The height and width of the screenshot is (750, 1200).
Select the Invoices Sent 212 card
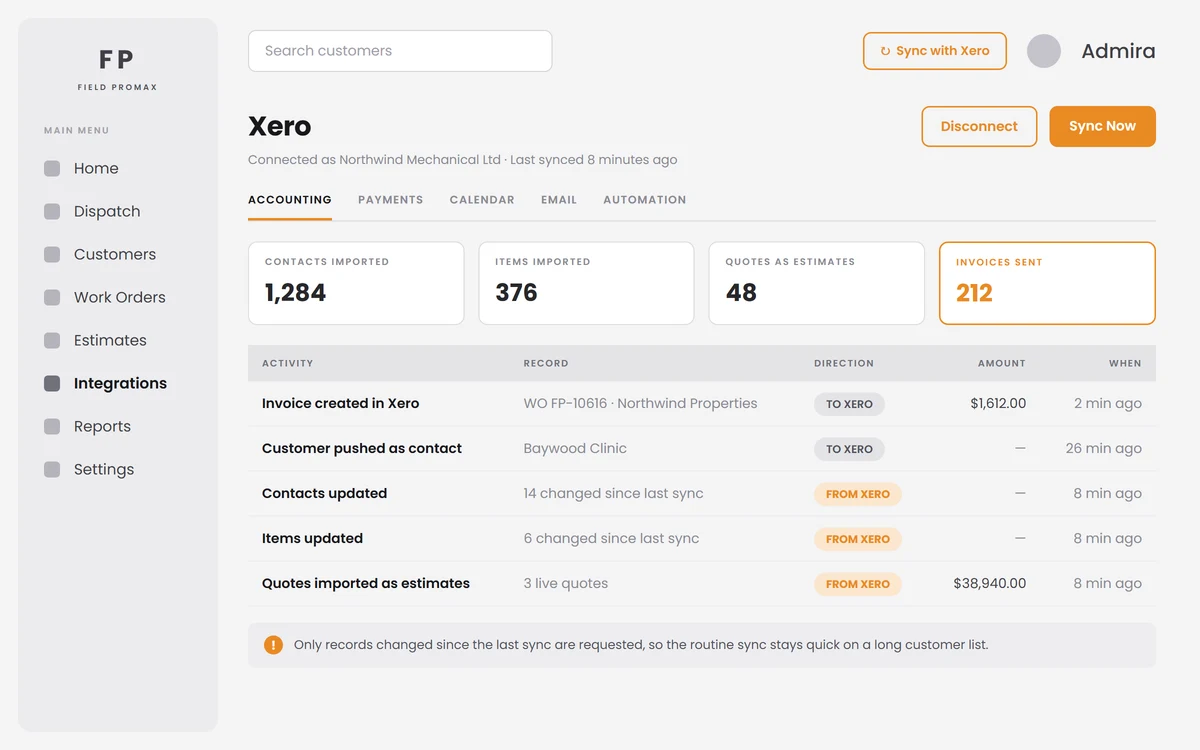[1047, 283]
